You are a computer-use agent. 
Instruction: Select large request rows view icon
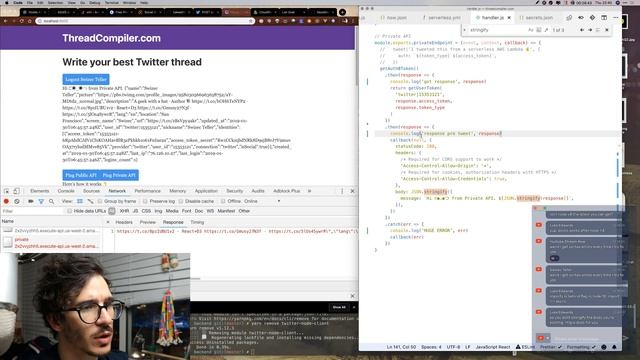point(80,201)
